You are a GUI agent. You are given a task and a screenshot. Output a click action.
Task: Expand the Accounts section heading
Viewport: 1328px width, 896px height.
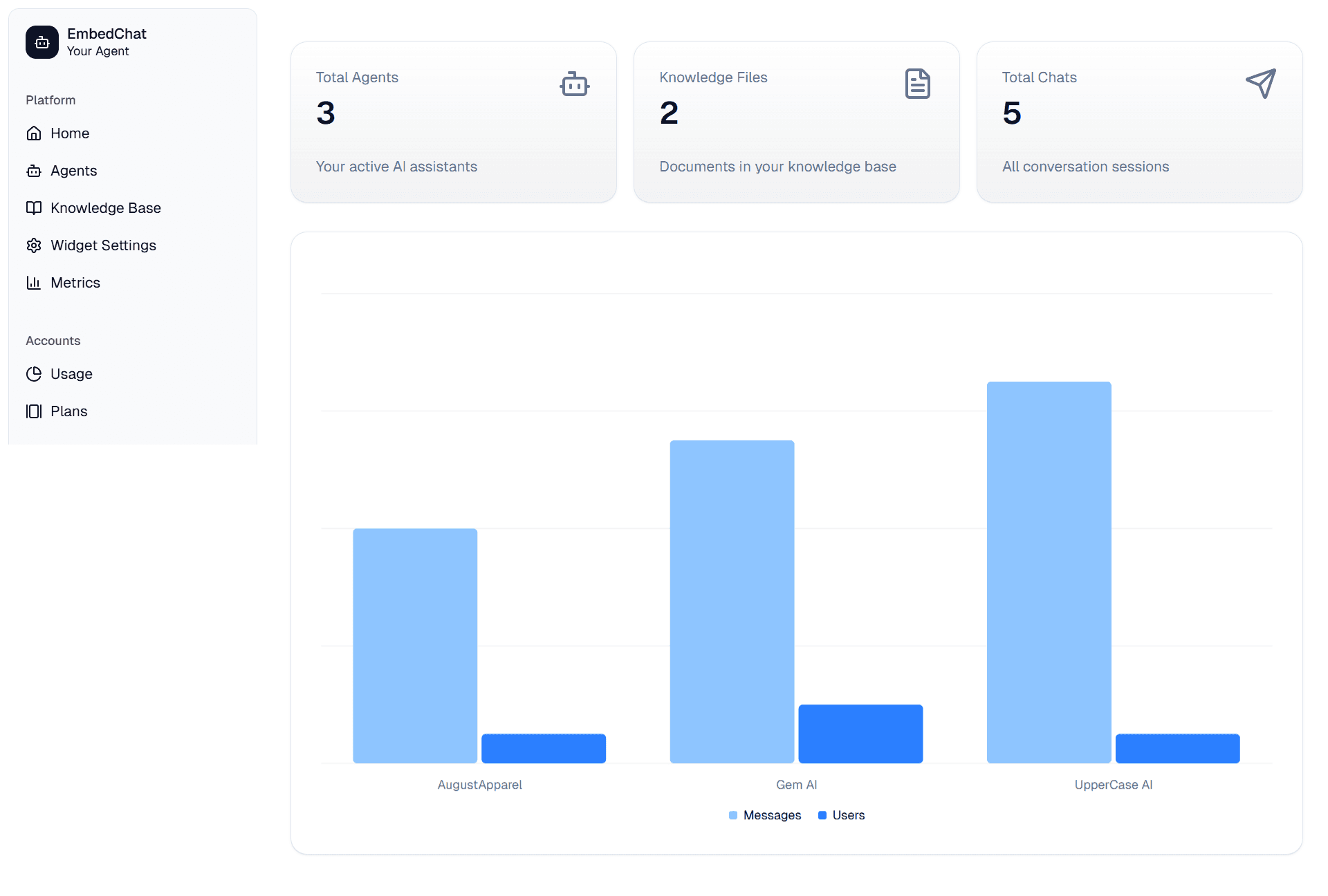coord(53,340)
